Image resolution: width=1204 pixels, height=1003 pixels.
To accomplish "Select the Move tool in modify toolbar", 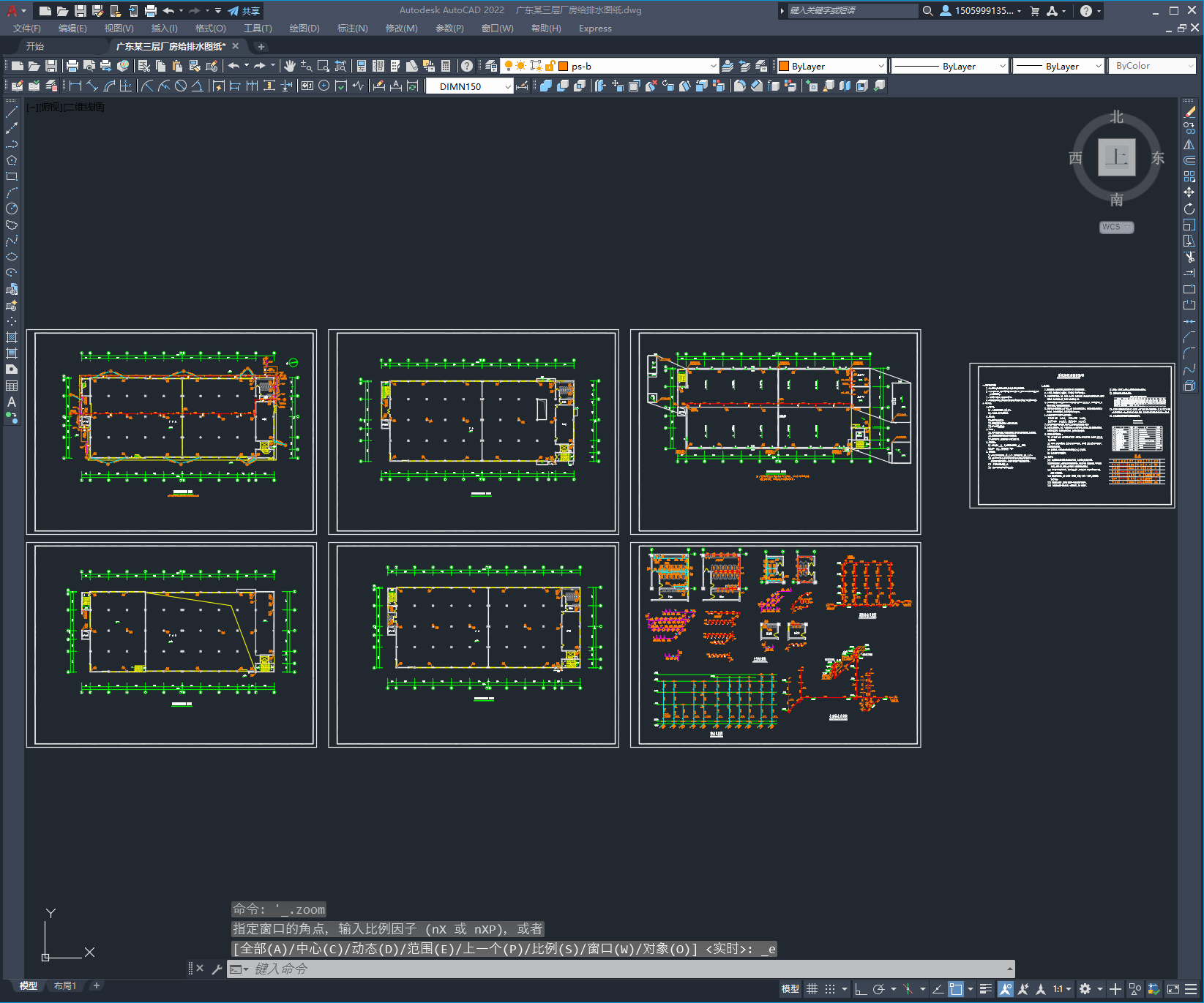I will coord(1189,192).
